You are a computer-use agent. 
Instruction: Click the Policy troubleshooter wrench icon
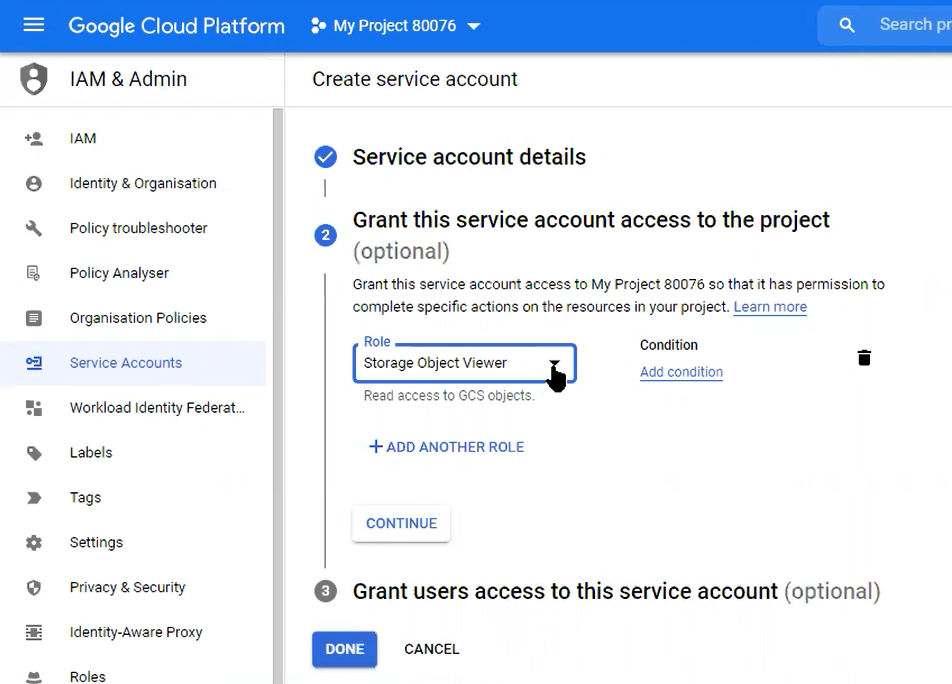coord(34,228)
